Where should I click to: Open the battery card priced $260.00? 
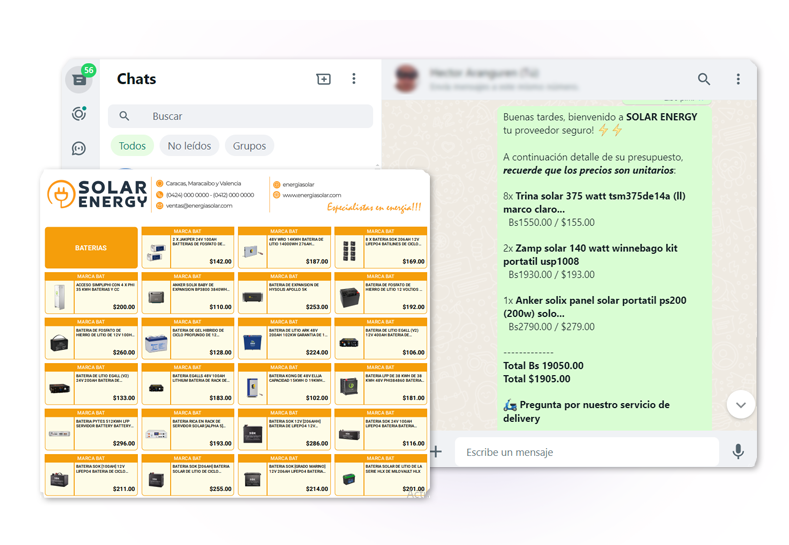(x=91, y=339)
